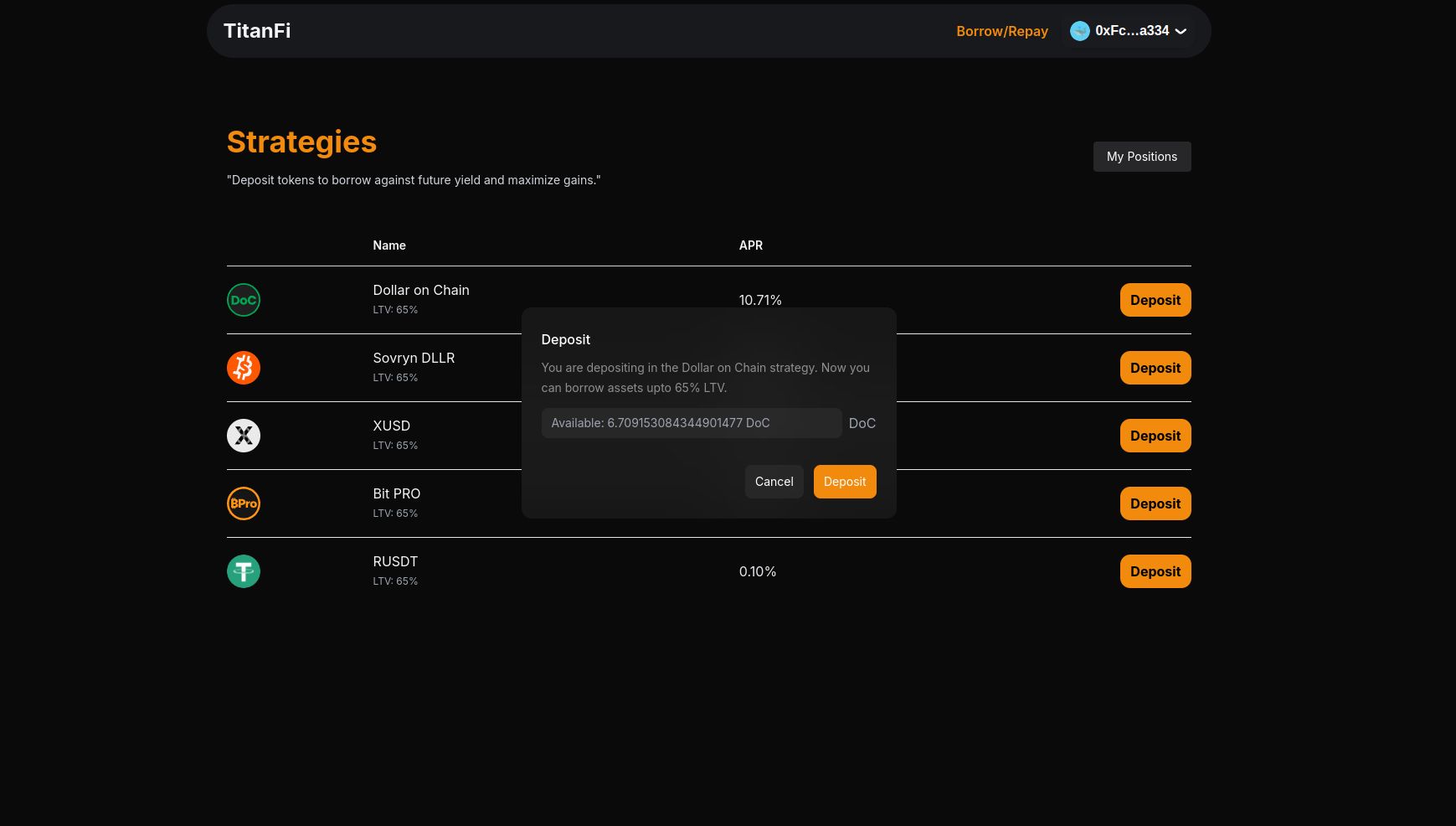Click the XUSD strategy name

[x=392, y=426]
